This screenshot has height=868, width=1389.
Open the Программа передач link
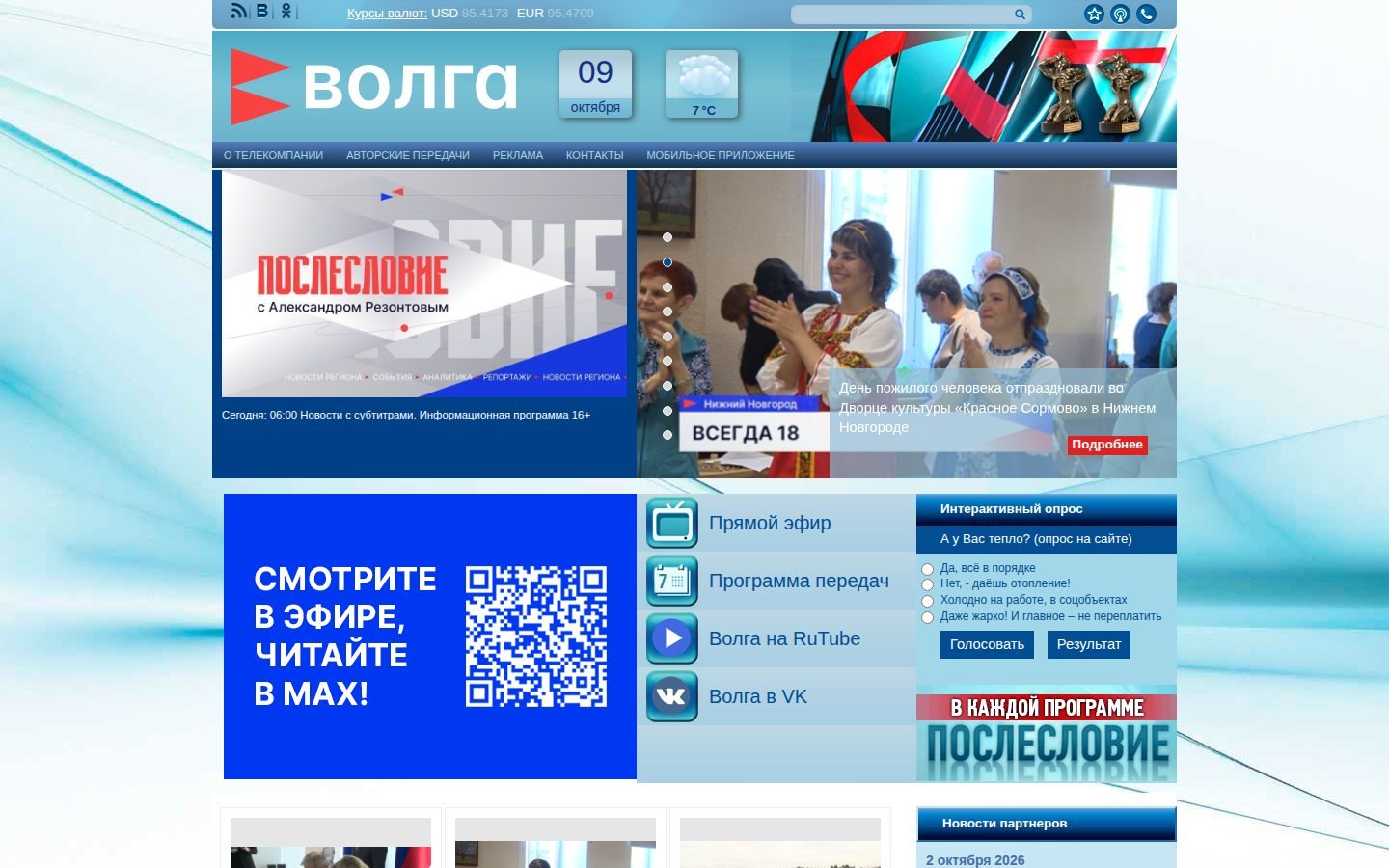pos(799,581)
